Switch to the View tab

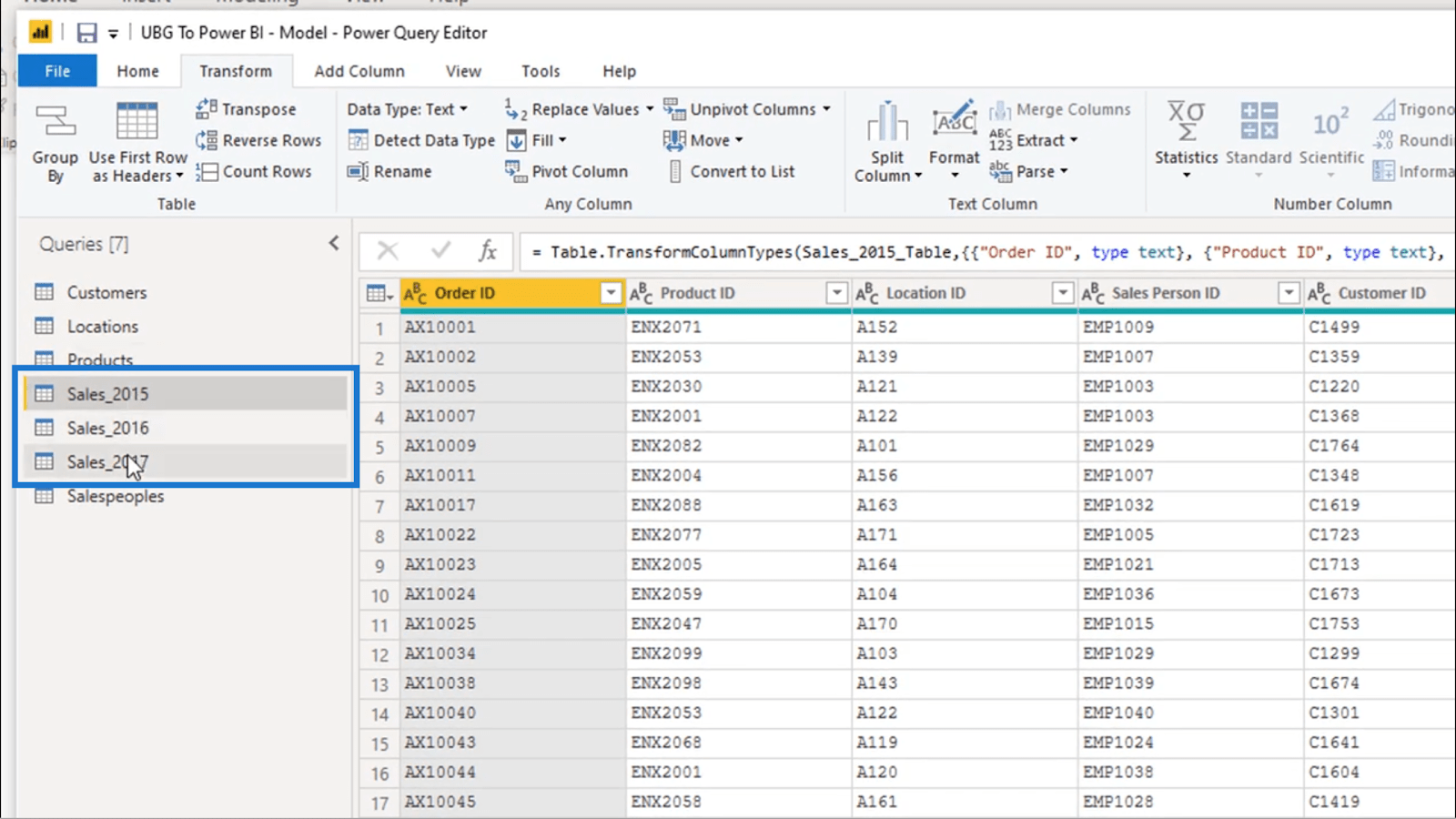click(x=463, y=71)
